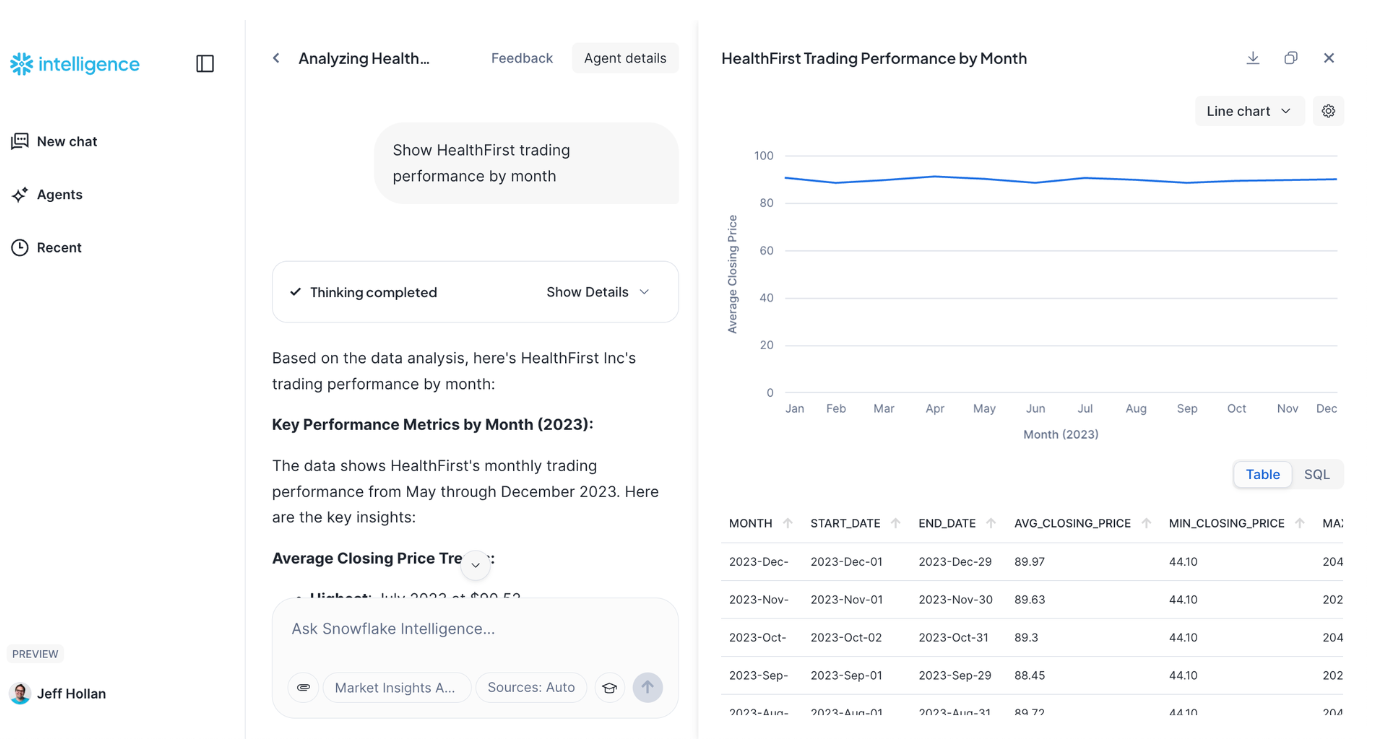Click the Snowflake Intelligence logo
1400x756 pixels.
tap(75, 64)
